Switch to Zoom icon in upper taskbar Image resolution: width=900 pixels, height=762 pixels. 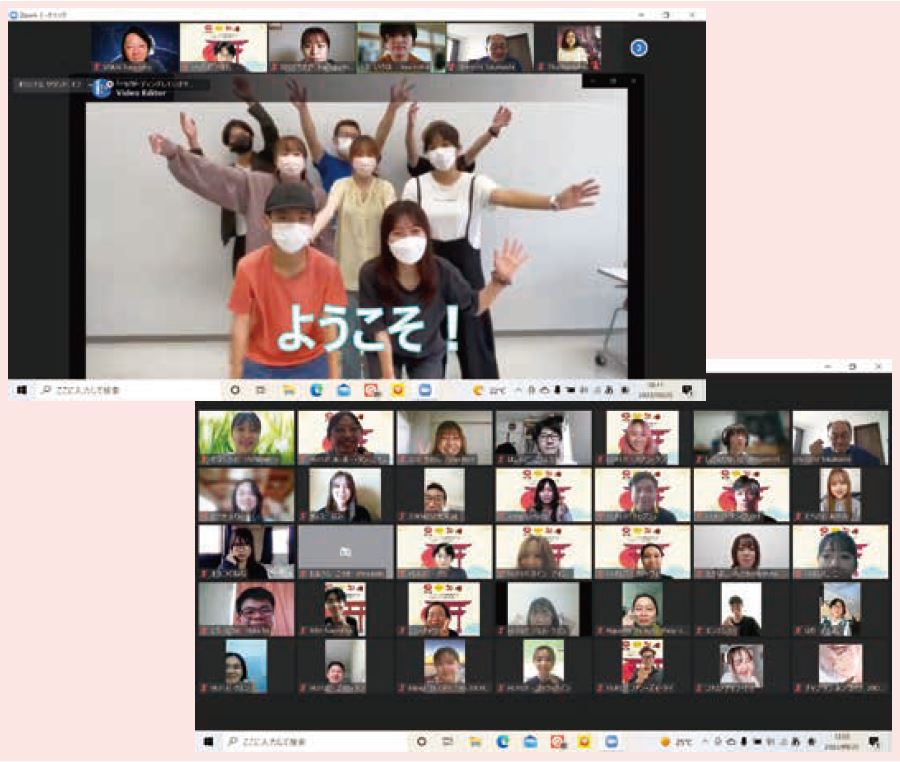coord(425,390)
